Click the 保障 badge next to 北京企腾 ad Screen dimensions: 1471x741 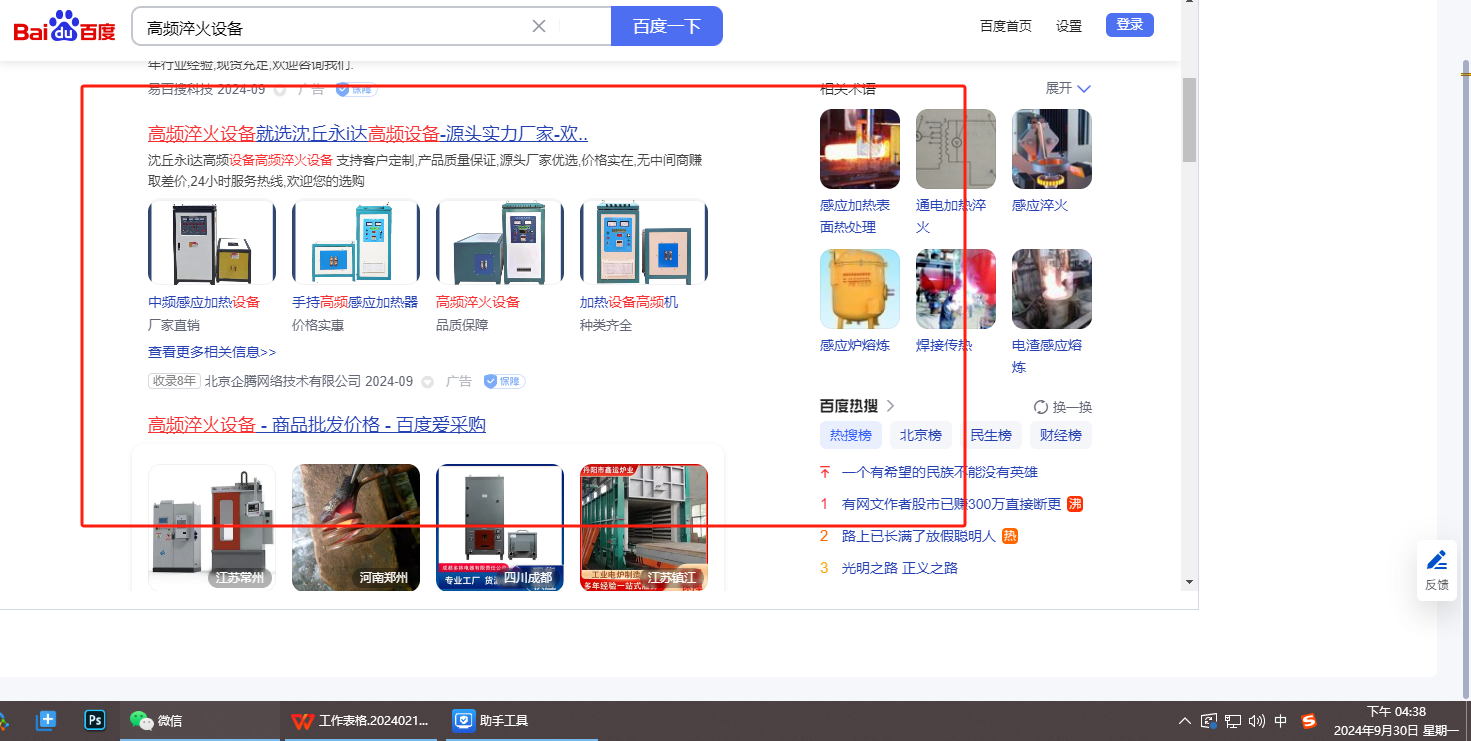coord(504,381)
